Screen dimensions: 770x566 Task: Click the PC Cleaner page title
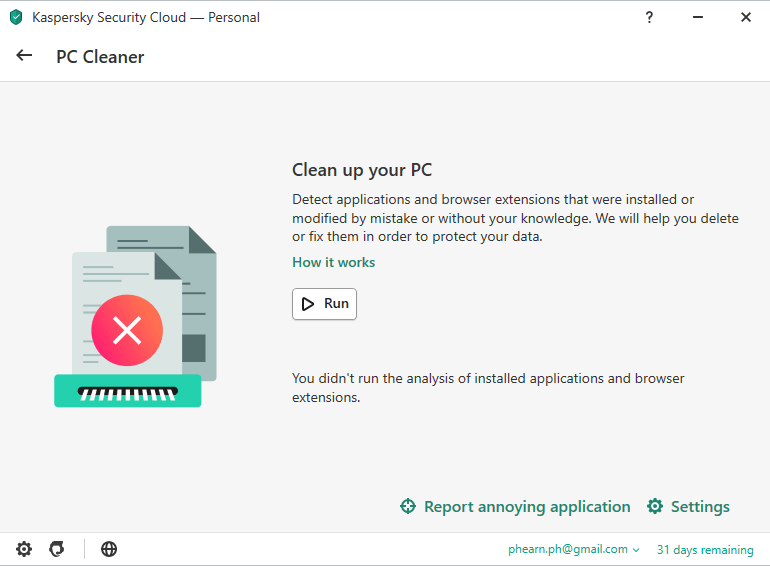[100, 57]
